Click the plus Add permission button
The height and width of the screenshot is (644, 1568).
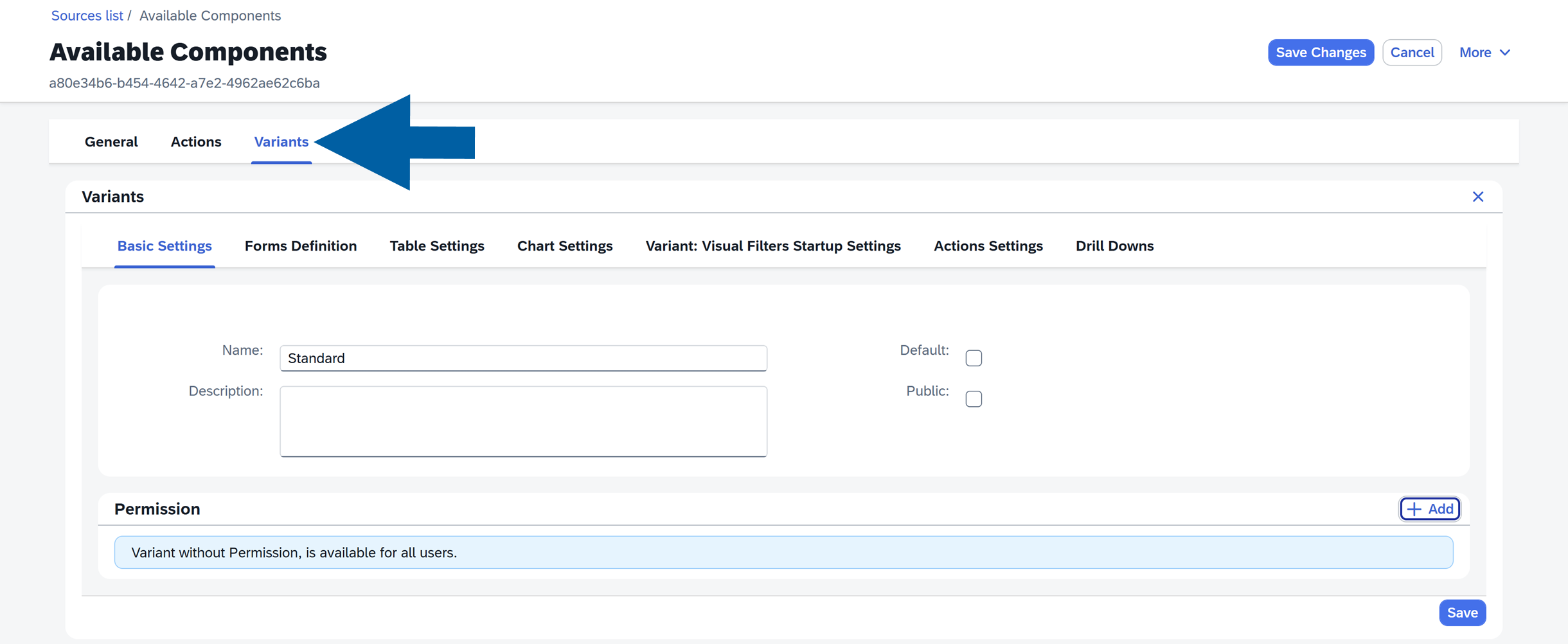click(x=1429, y=509)
